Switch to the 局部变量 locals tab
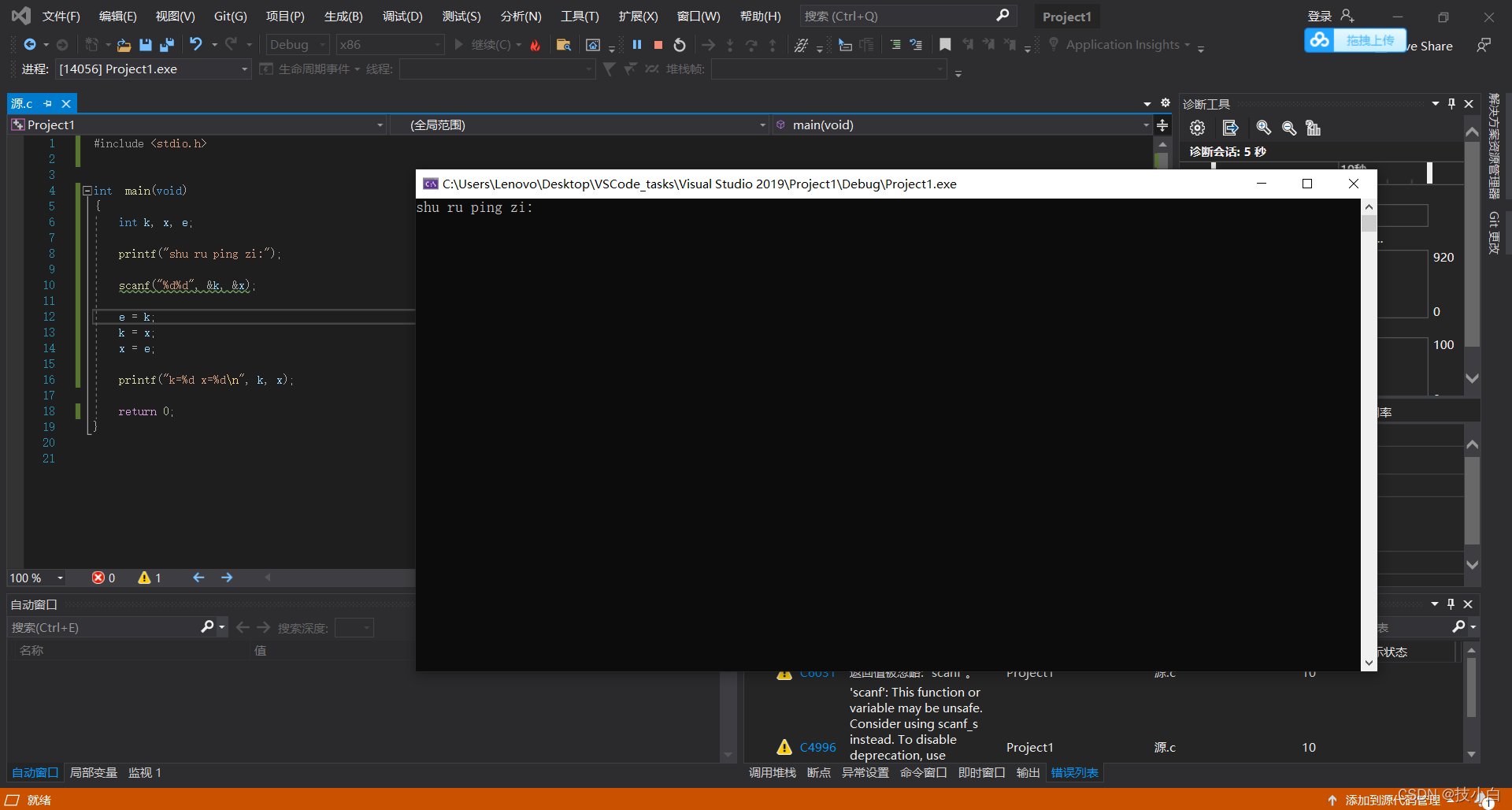Image resolution: width=1512 pixels, height=810 pixels. (94, 772)
